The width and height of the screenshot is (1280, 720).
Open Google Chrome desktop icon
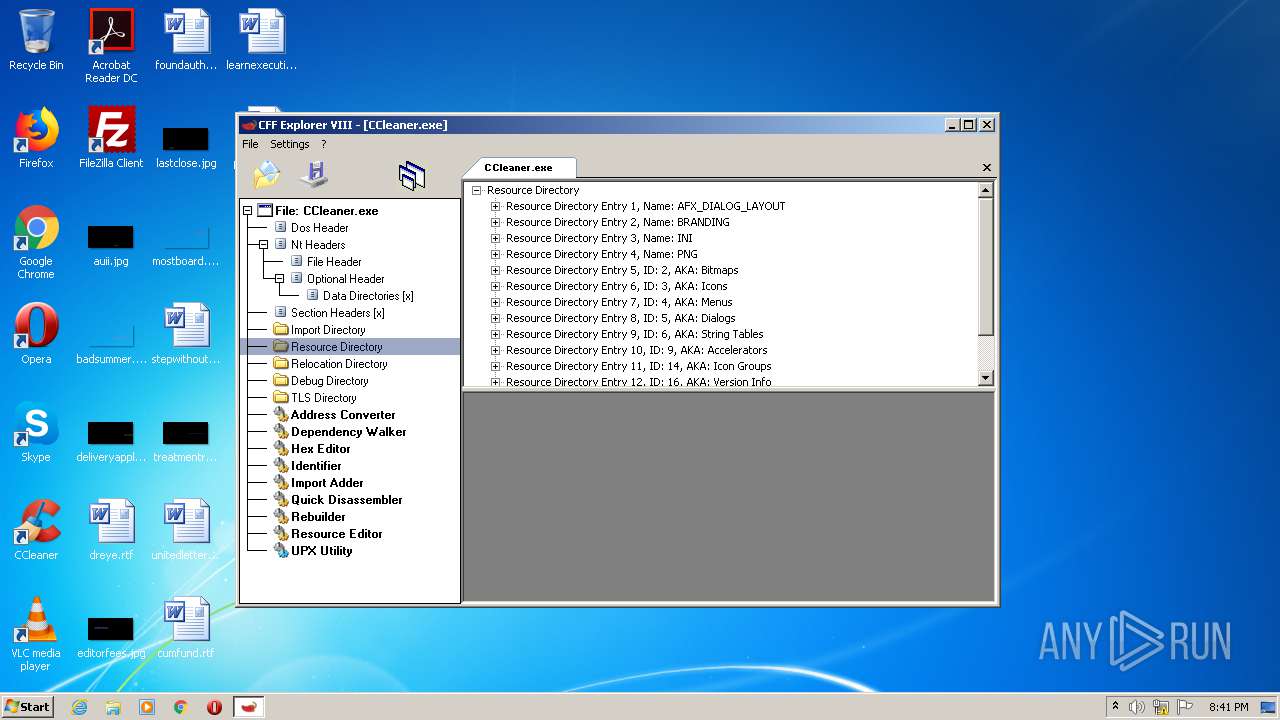36,242
